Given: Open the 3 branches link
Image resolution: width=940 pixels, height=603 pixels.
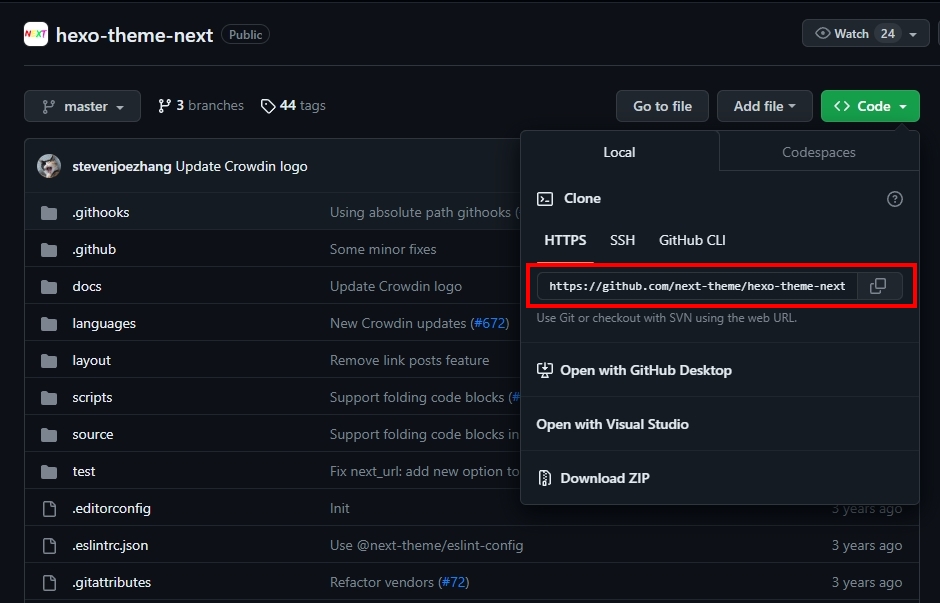Looking at the screenshot, I should (x=201, y=105).
